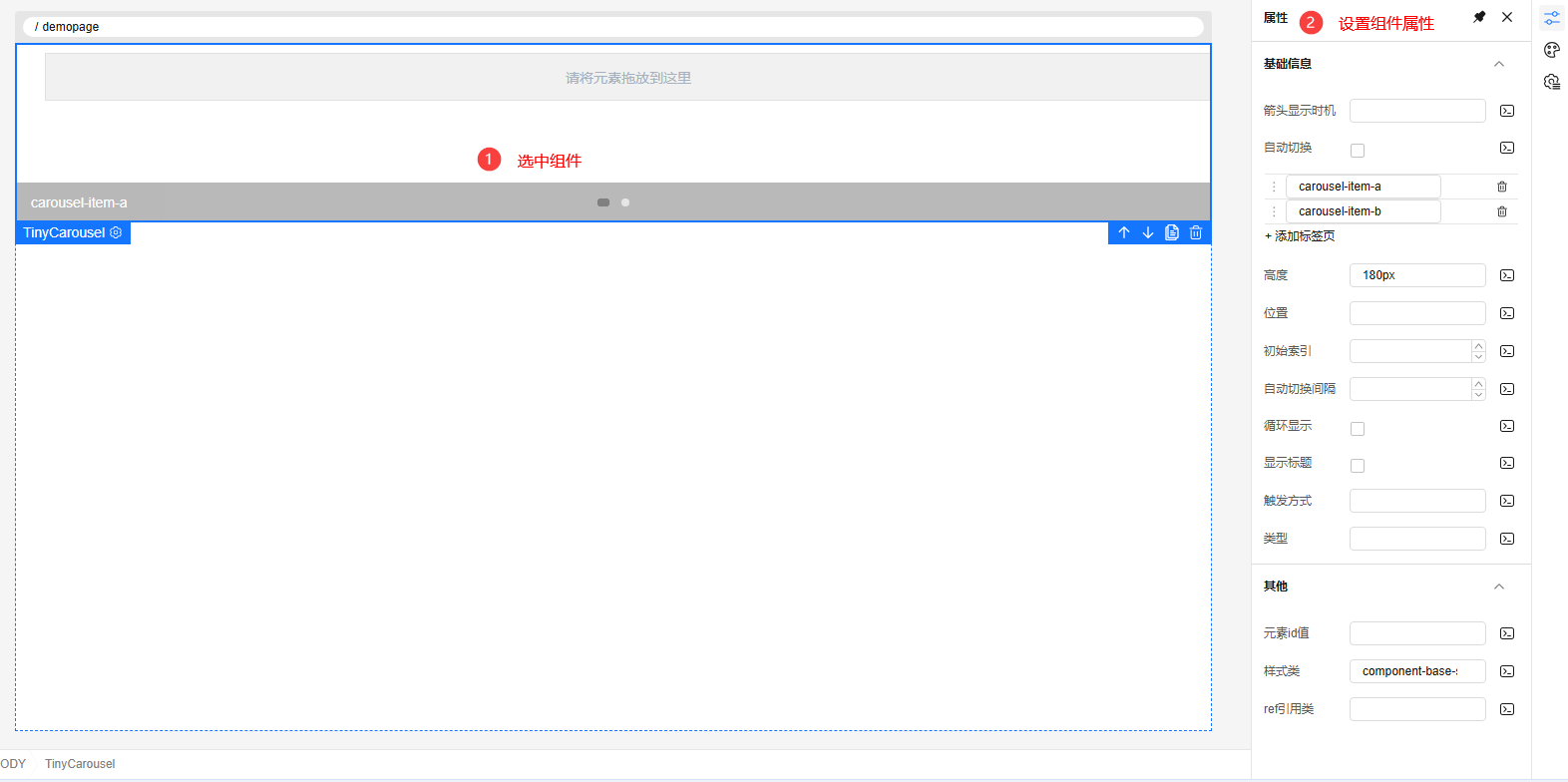Increase the 初始索引 value with up stepper
This screenshot has height=782, width=1568.
coord(1478,345)
